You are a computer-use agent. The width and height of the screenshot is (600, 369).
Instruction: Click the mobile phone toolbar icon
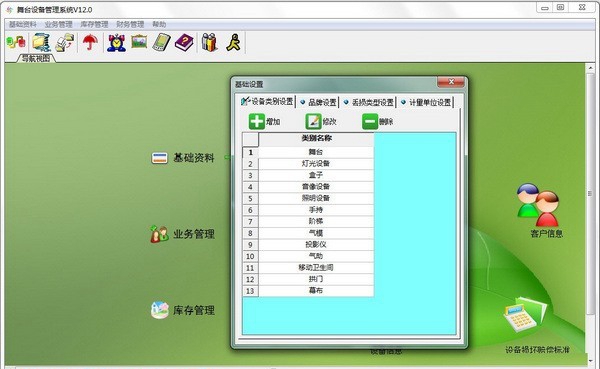coord(161,42)
